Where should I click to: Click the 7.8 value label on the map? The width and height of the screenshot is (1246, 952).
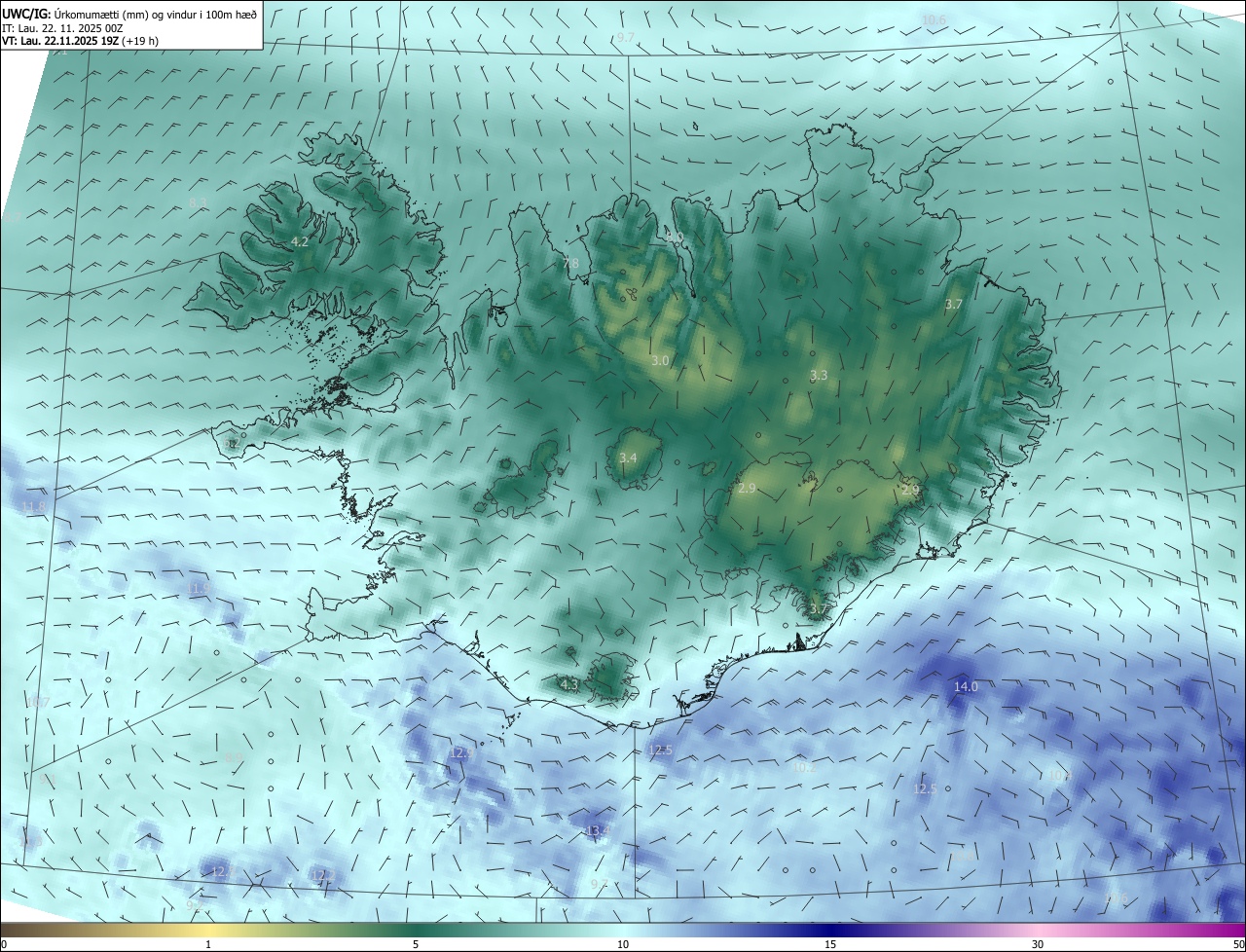click(570, 264)
